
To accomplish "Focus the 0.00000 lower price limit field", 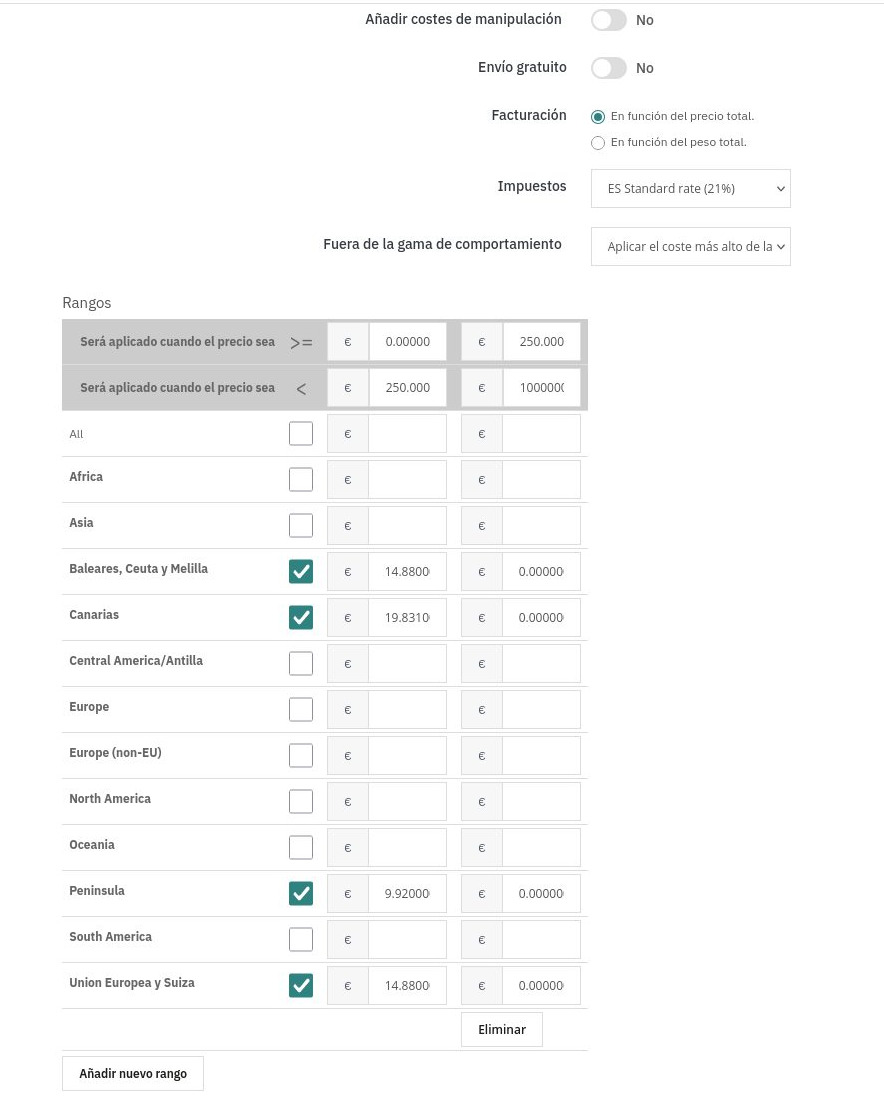I will pos(408,341).
